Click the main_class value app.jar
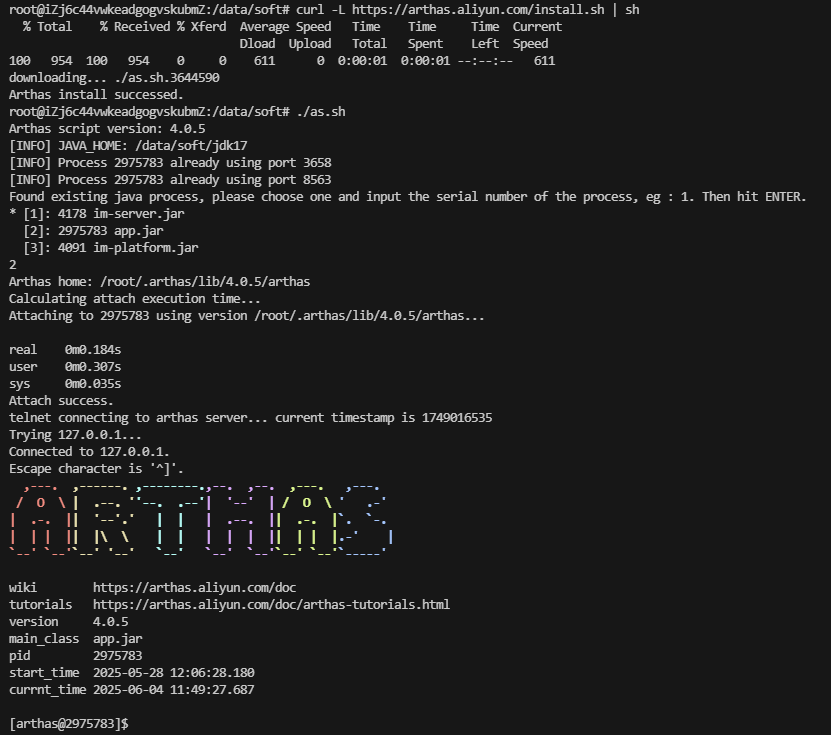The image size is (831, 735). pyautogui.click(x=118, y=638)
